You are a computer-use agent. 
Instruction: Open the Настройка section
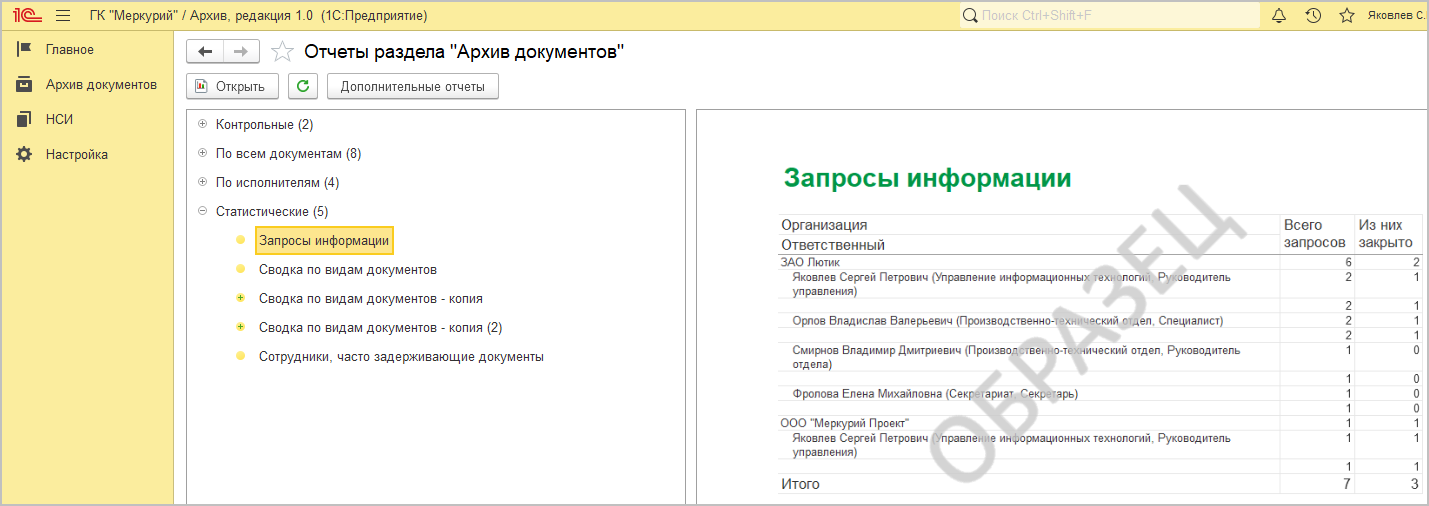coord(77,154)
